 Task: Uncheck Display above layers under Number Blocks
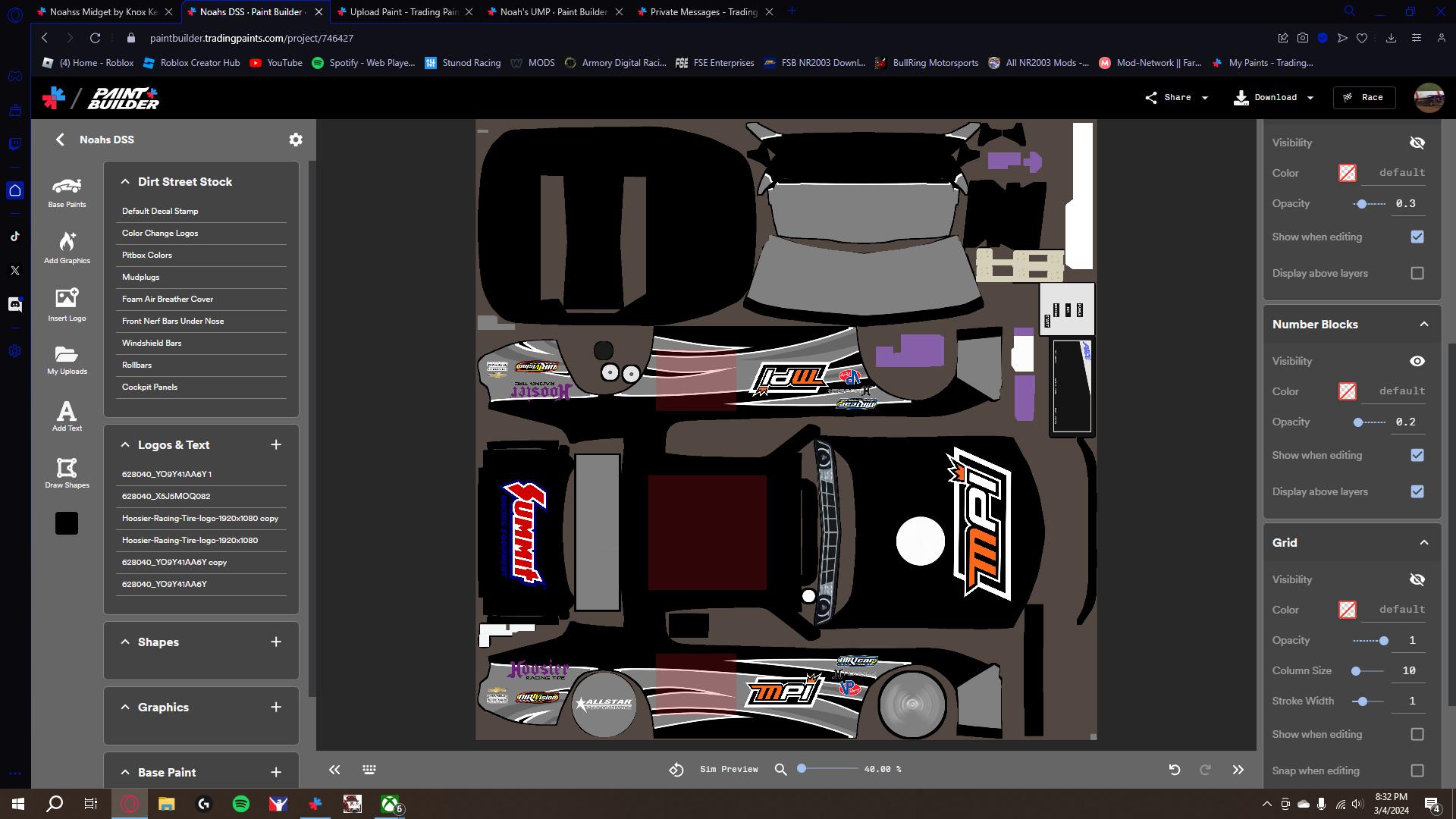pos(1417,491)
